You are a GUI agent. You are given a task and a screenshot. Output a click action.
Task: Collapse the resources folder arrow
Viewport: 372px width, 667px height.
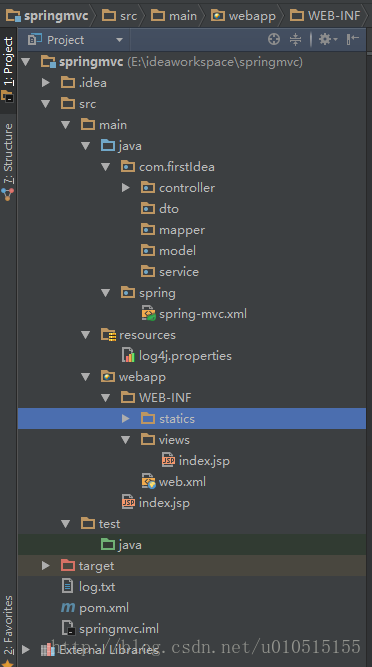pyautogui.click(x=85, y=335)
